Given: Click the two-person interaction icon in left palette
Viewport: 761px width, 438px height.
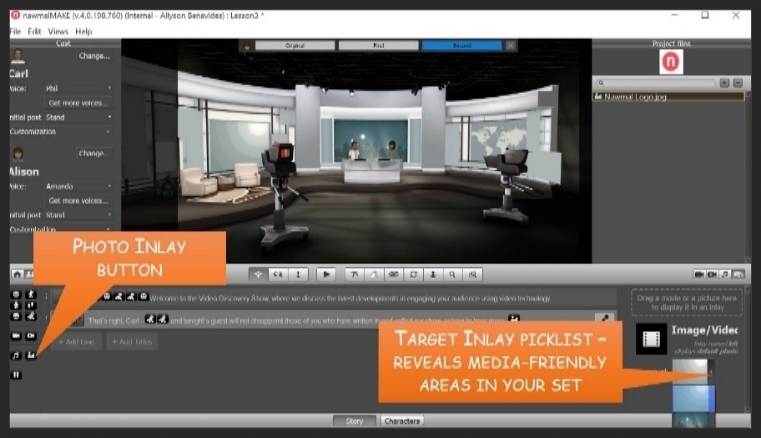Looking at the screenshot, I should 31,305.
